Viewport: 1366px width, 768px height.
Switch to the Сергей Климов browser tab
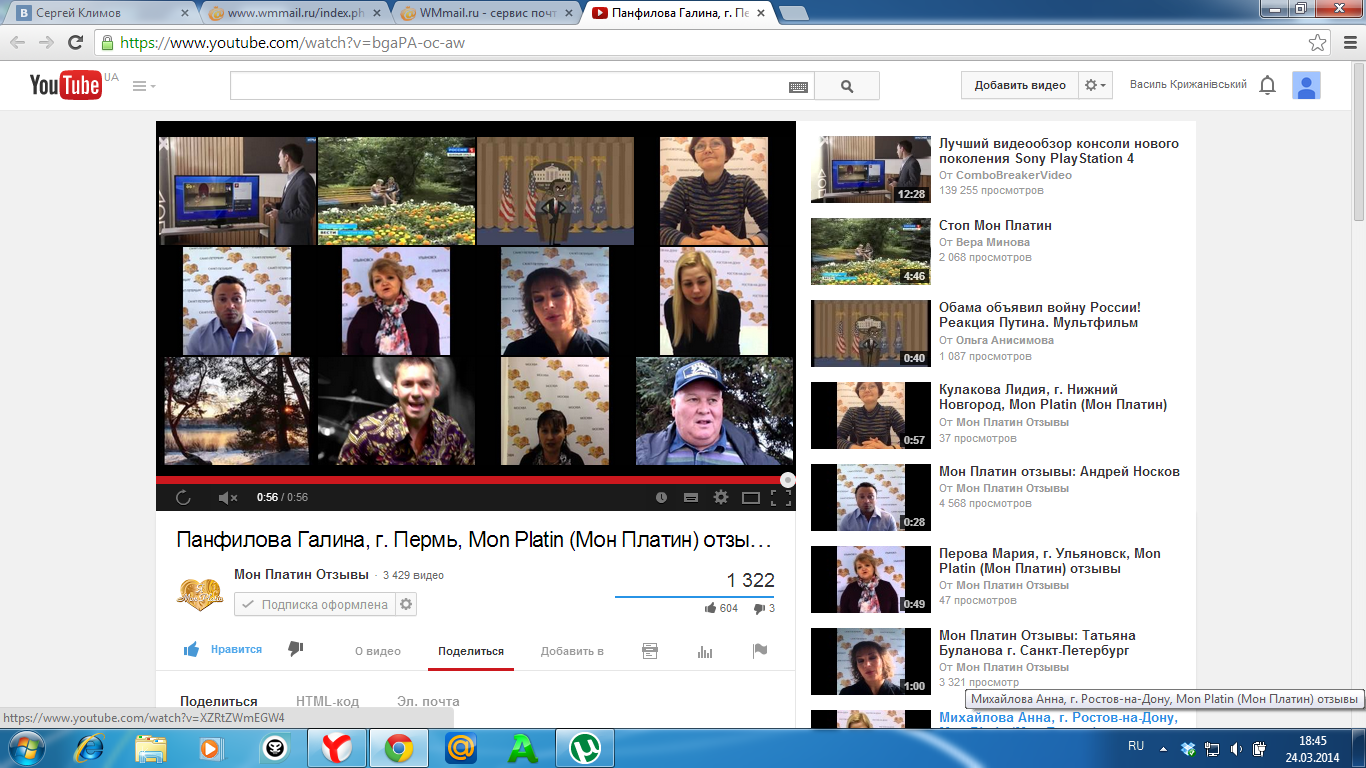pos(98,14)
